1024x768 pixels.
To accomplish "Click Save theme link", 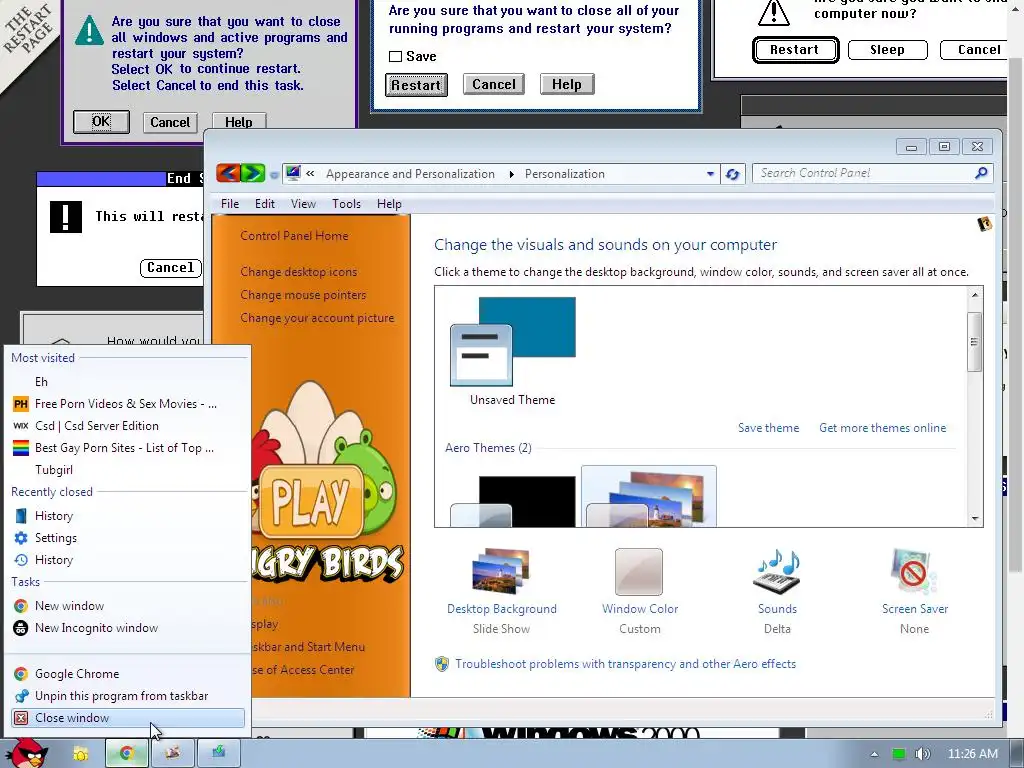I will [769, 428].
